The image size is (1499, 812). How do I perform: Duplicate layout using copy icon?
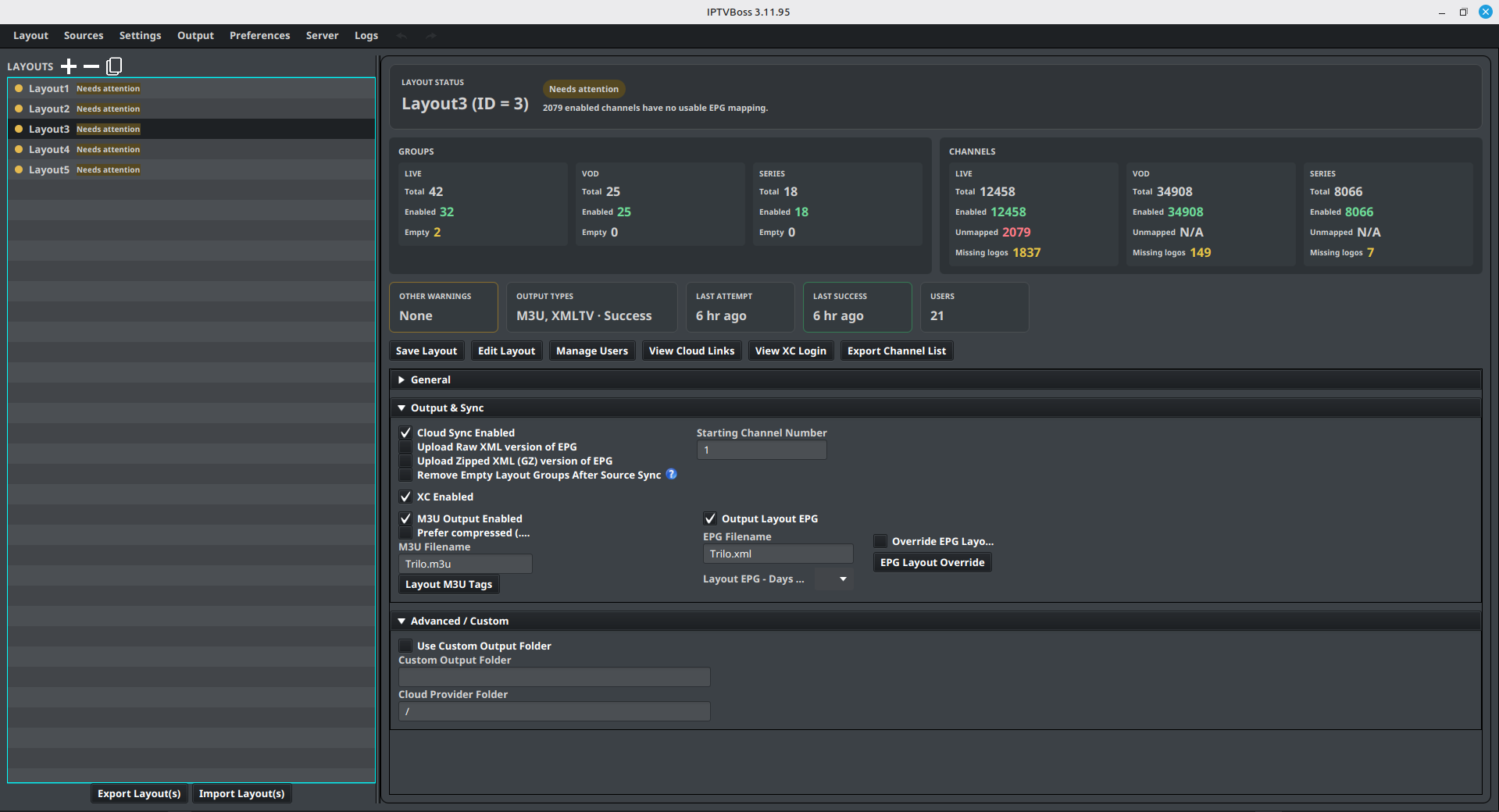pos(114,66)
